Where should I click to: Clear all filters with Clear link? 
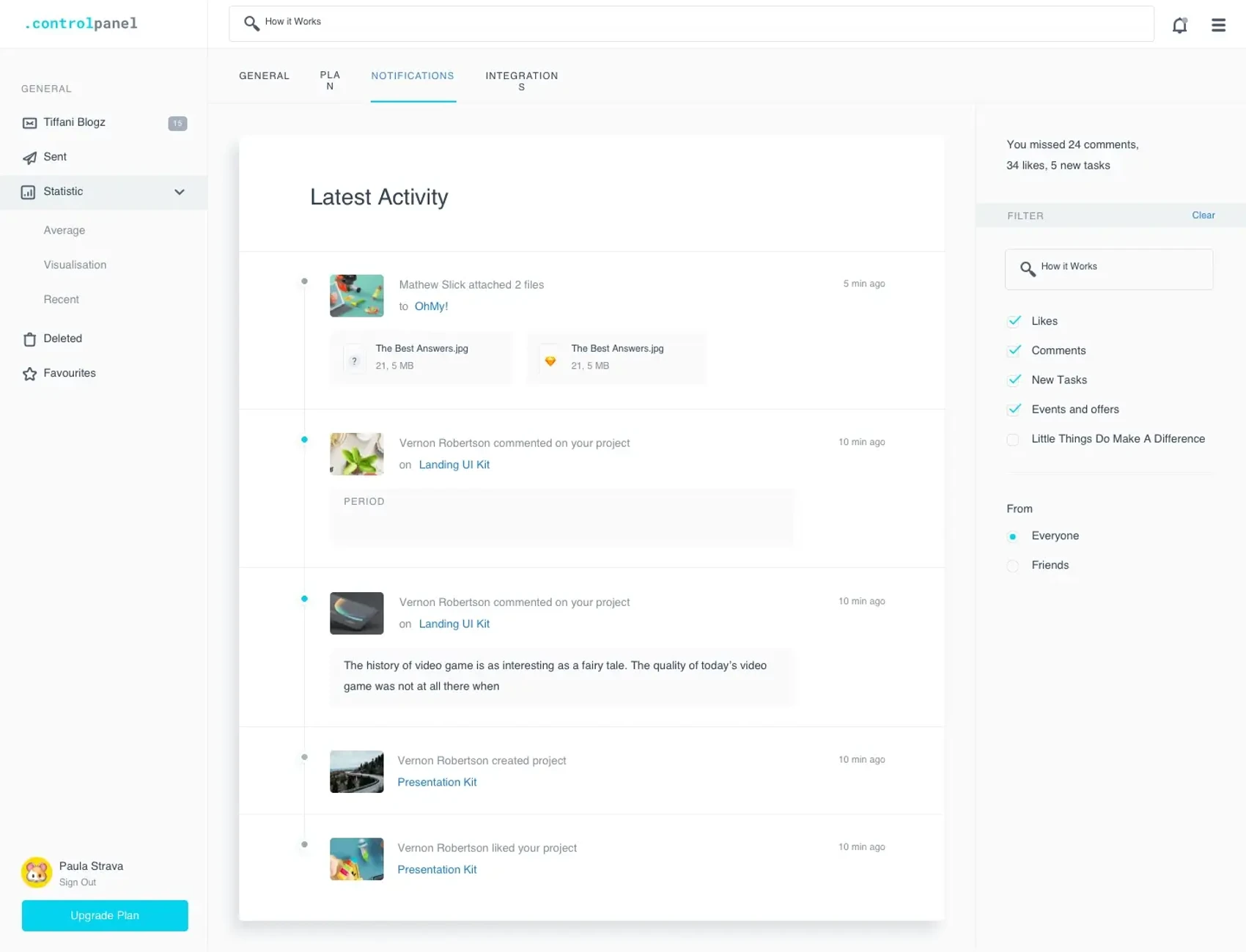1203,215
